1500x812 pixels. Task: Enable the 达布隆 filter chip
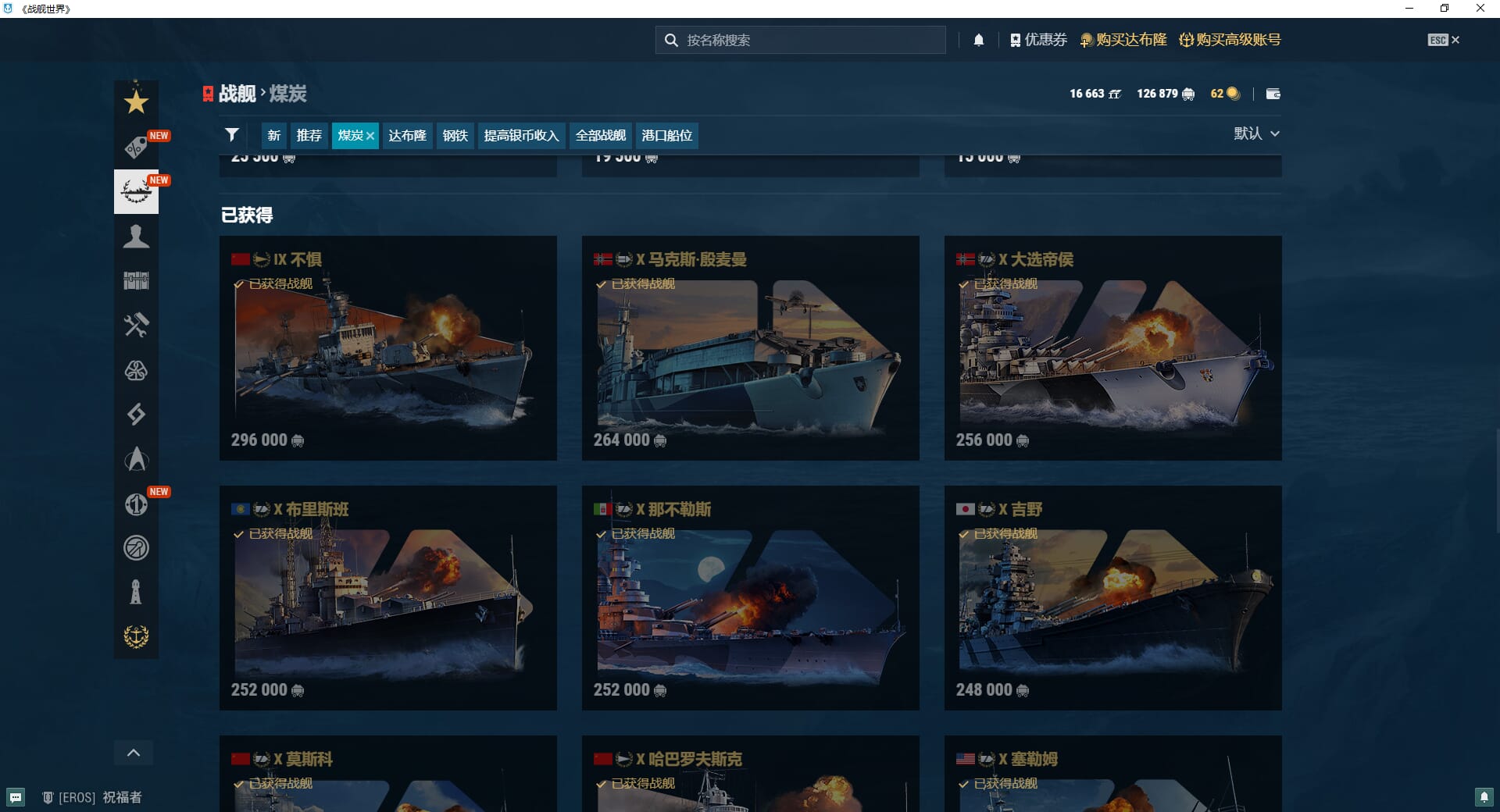pos(407,136)
